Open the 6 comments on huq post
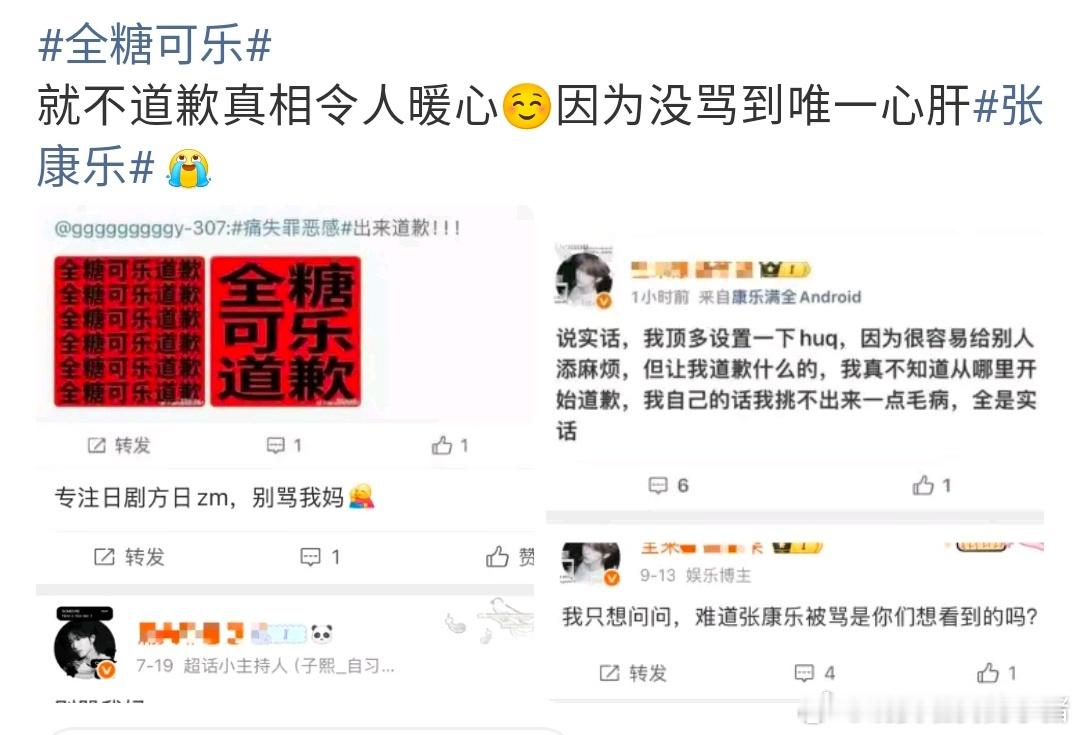The width and height of the screenshot is (1080, 735). pos(668,486)
